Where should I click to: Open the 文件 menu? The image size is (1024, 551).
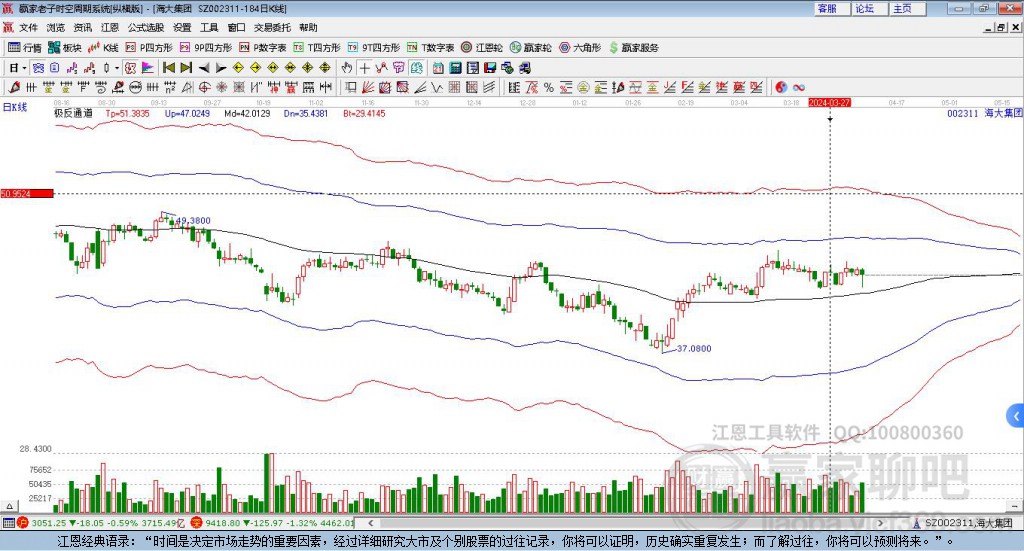[x=28, y=27]
